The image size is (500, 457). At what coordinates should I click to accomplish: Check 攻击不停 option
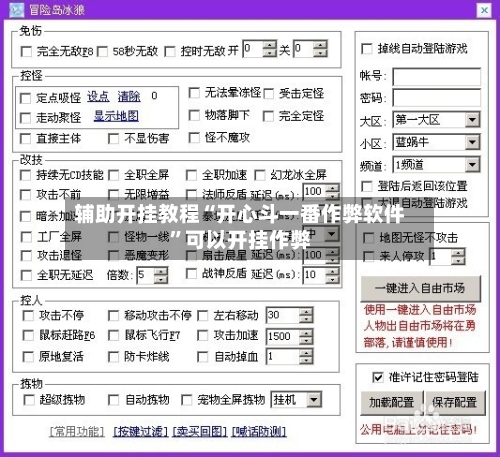(x=28, y=315)
